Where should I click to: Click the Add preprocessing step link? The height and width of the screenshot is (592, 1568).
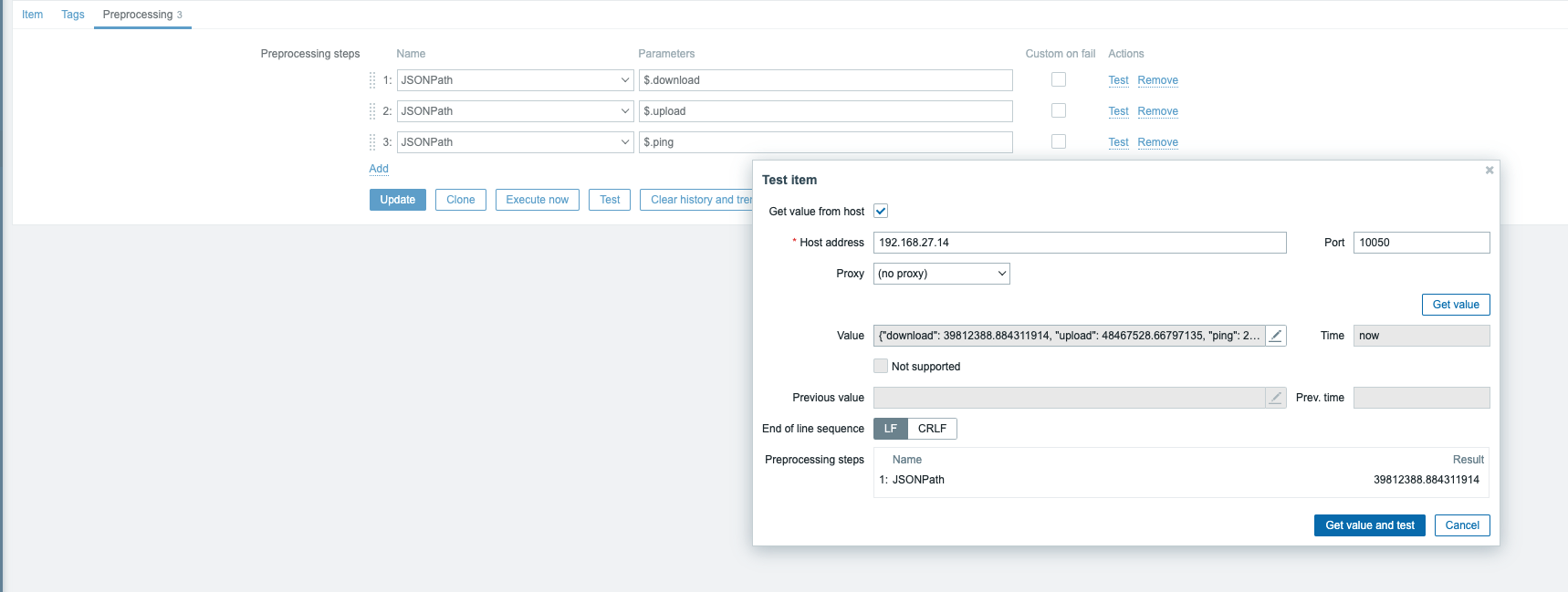(x=379, y=169)
